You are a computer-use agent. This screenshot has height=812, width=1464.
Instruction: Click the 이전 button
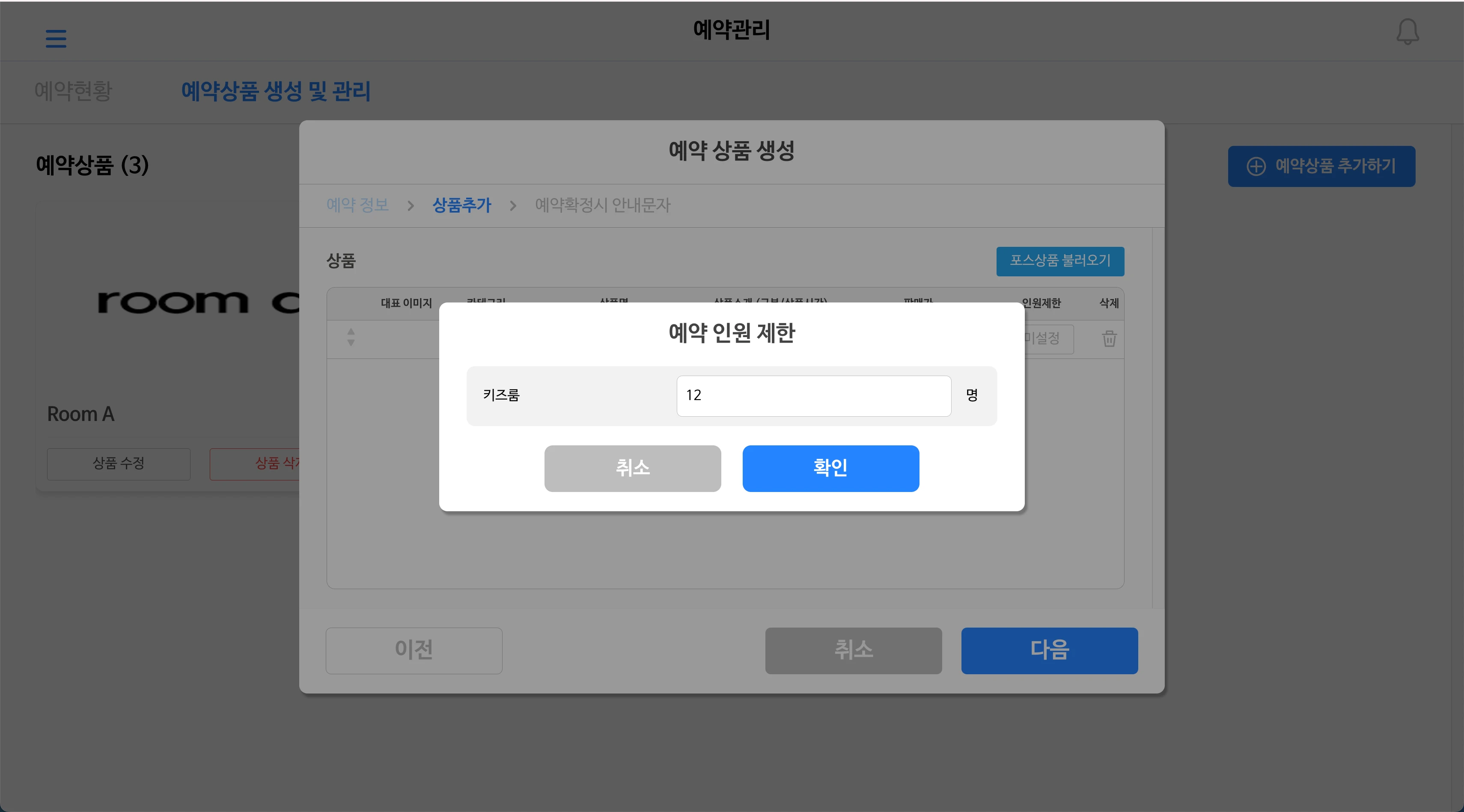coord(414,651)
